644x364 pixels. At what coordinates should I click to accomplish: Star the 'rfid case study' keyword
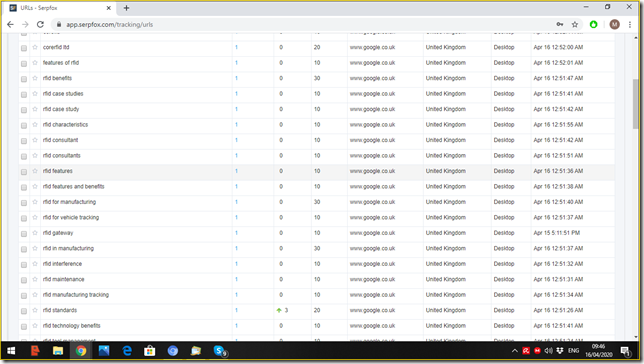pos(35,109)
